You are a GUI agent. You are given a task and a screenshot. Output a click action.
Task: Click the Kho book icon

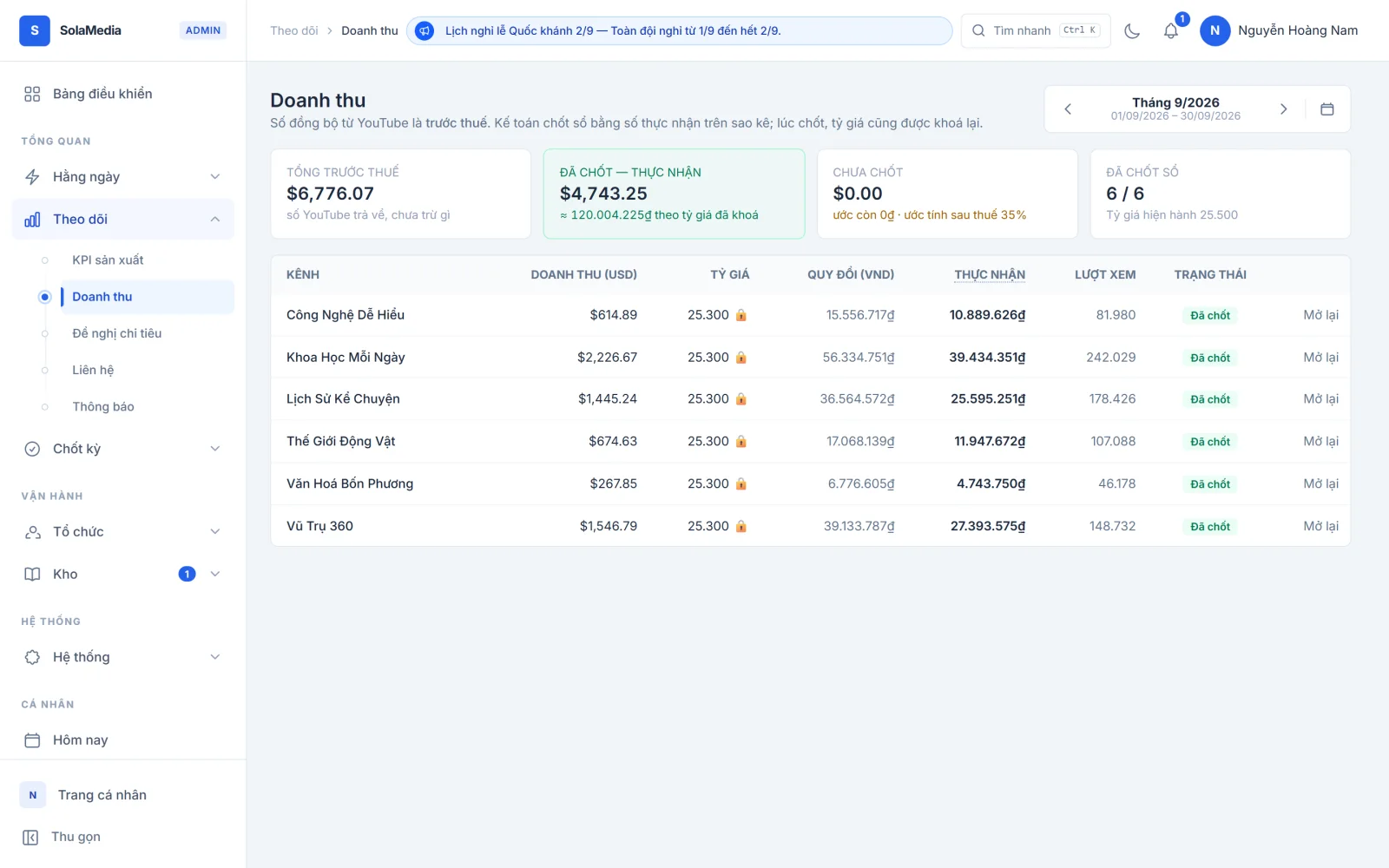click(32, 574)
